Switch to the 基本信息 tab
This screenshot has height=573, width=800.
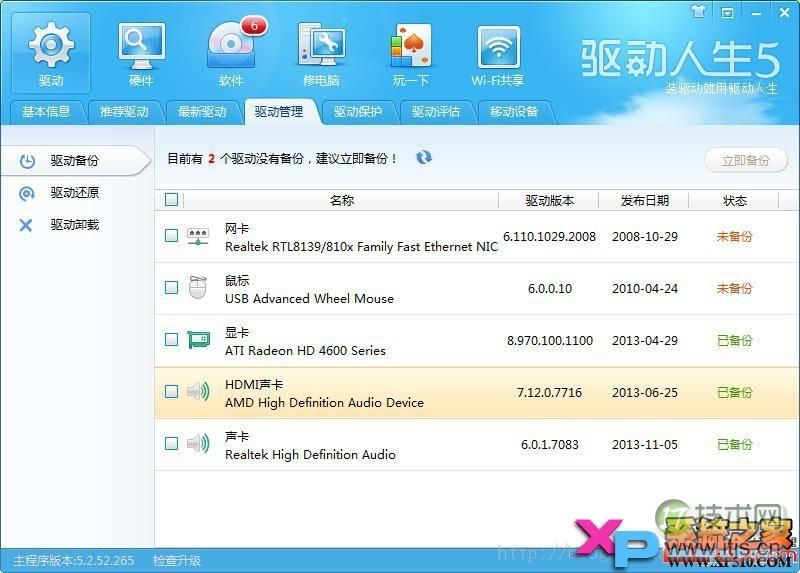click(x=46, y=112)
